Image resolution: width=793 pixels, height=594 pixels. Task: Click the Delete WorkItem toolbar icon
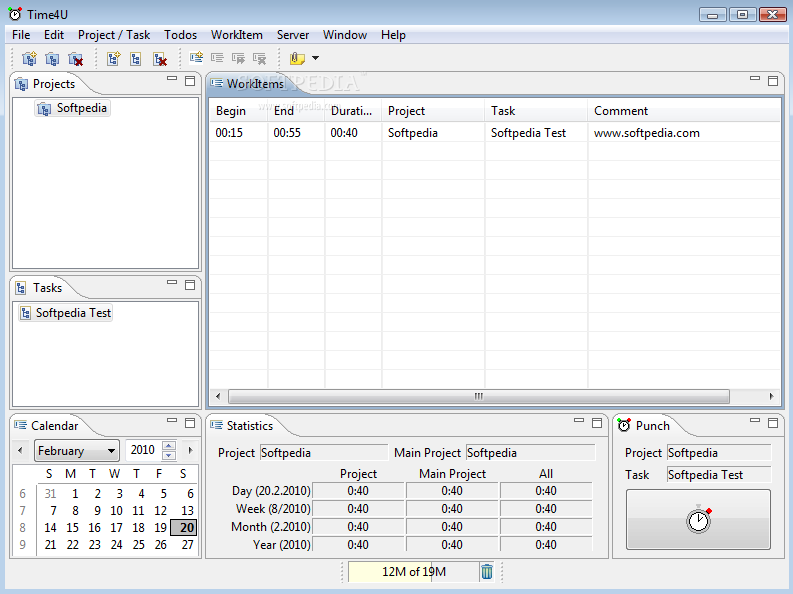(259, 58)
